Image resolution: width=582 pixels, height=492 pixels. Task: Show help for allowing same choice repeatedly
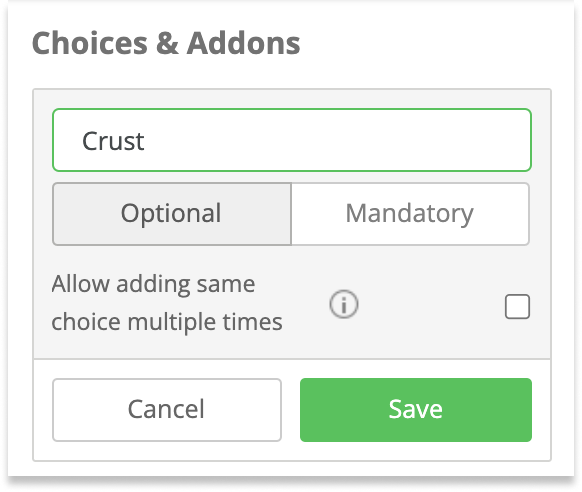pos(344,304)
